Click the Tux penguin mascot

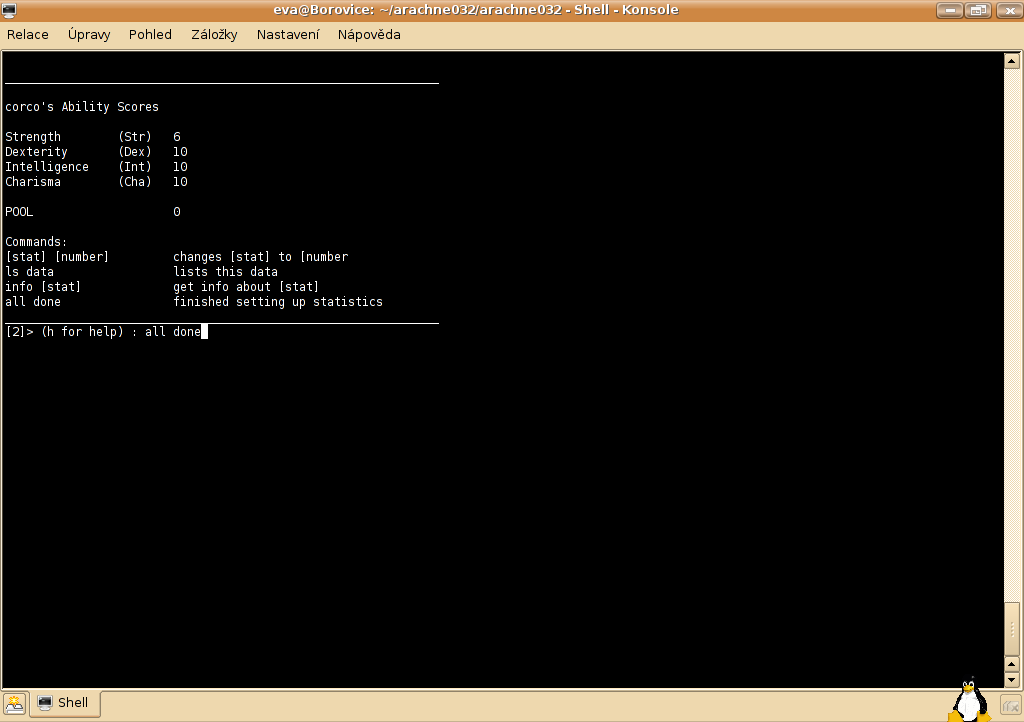point(967,700)
